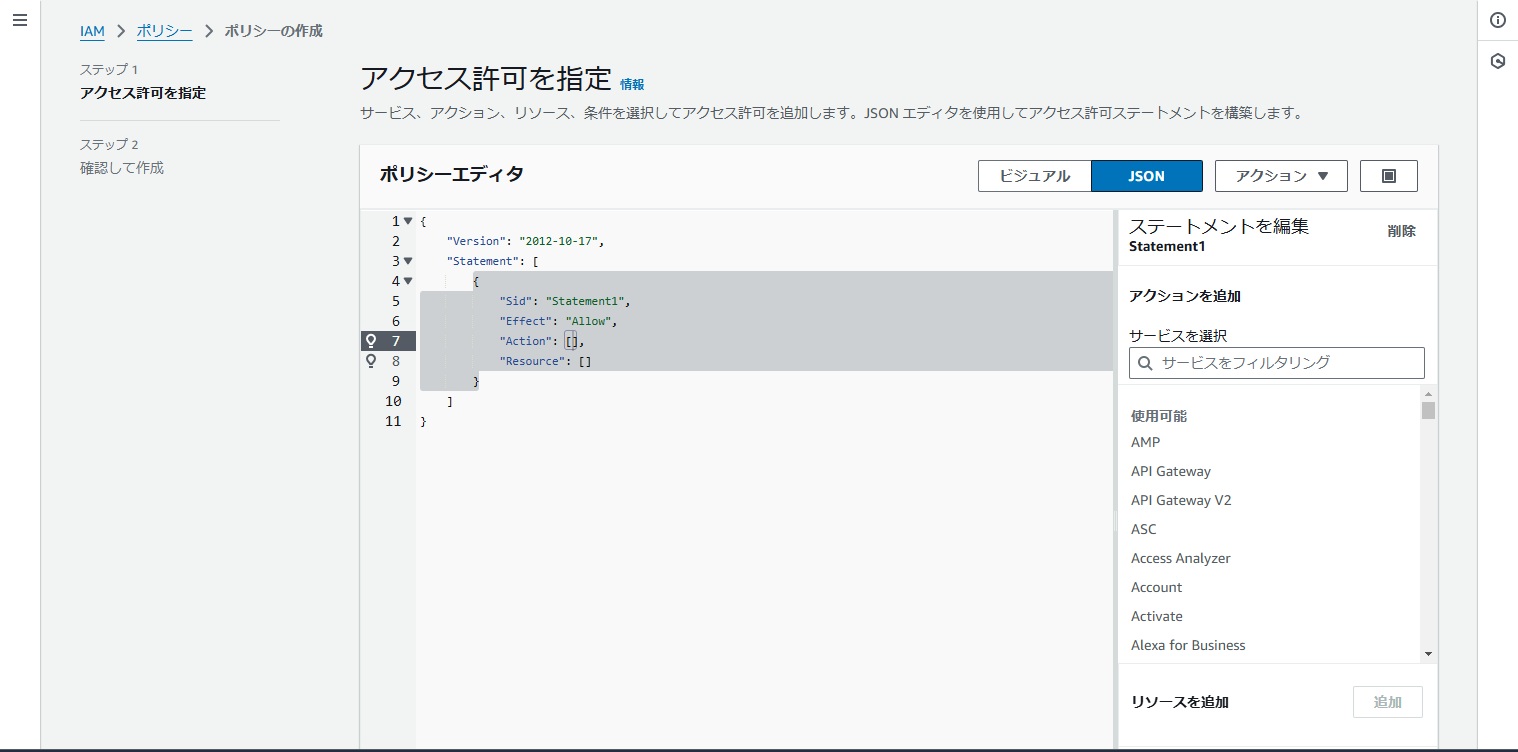The height and width of the screenshot is (752, 1518).
Task: Collapse the Statement array fold on line 3
Action: tap(407, 260)
